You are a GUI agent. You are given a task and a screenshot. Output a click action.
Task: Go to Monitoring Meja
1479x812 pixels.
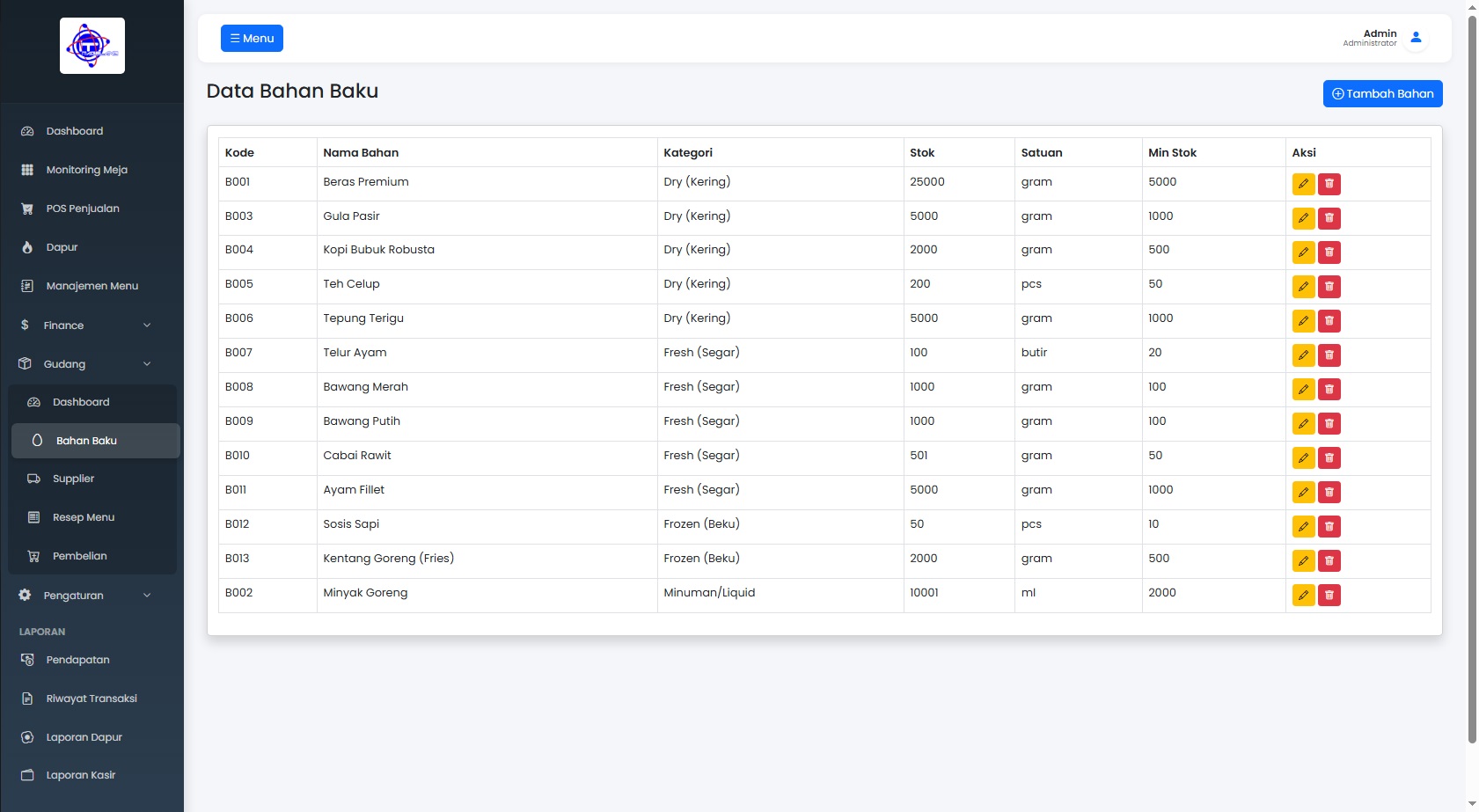[92, 170]
